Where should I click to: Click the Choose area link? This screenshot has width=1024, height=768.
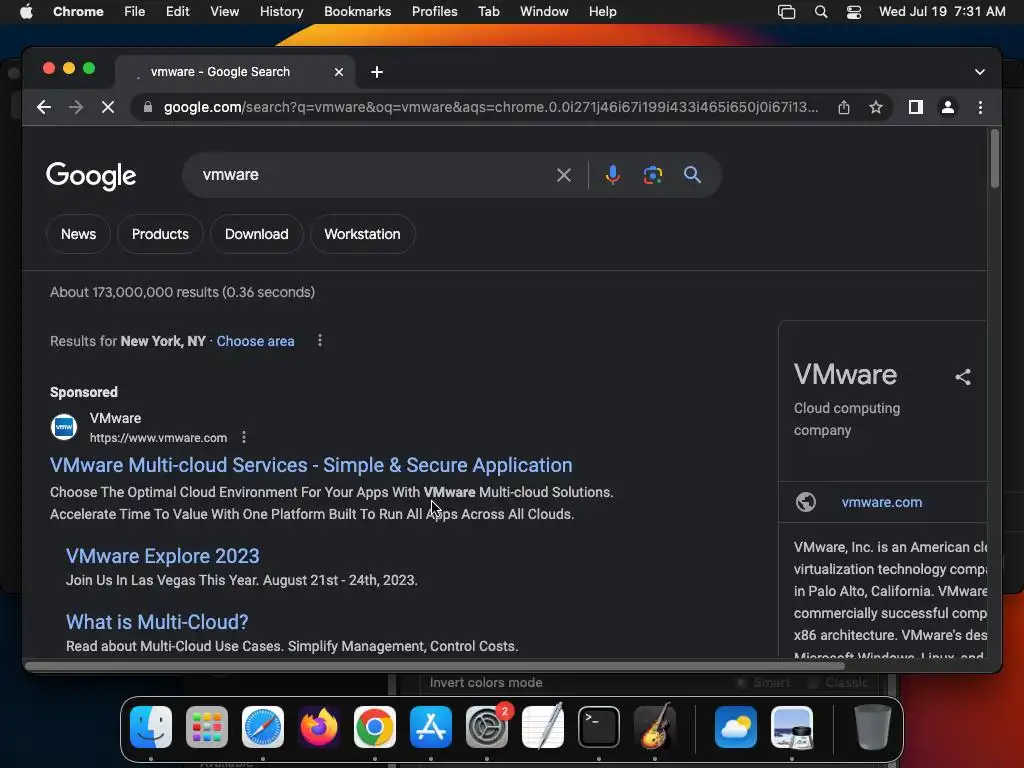(255, 341)
